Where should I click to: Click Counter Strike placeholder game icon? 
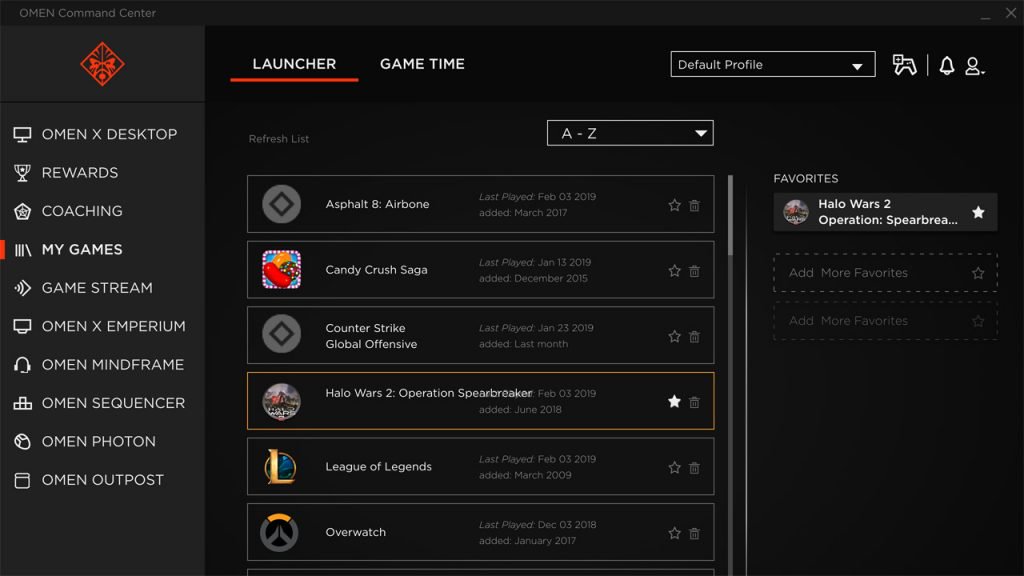281,334
